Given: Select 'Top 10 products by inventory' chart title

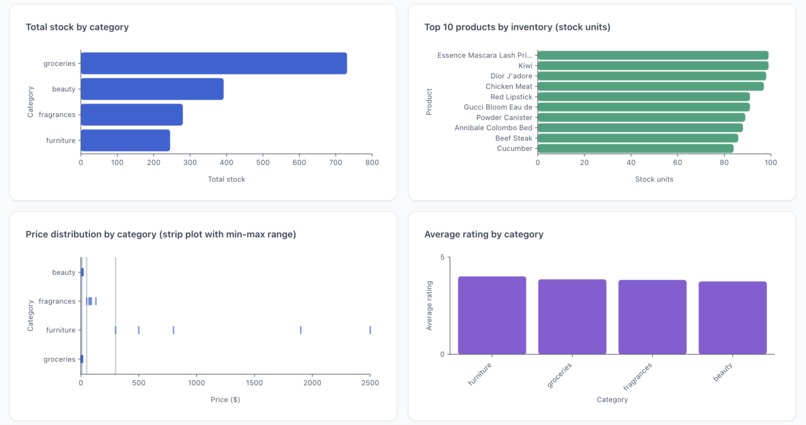Looking at the screenshot, I should click(517, 27).
